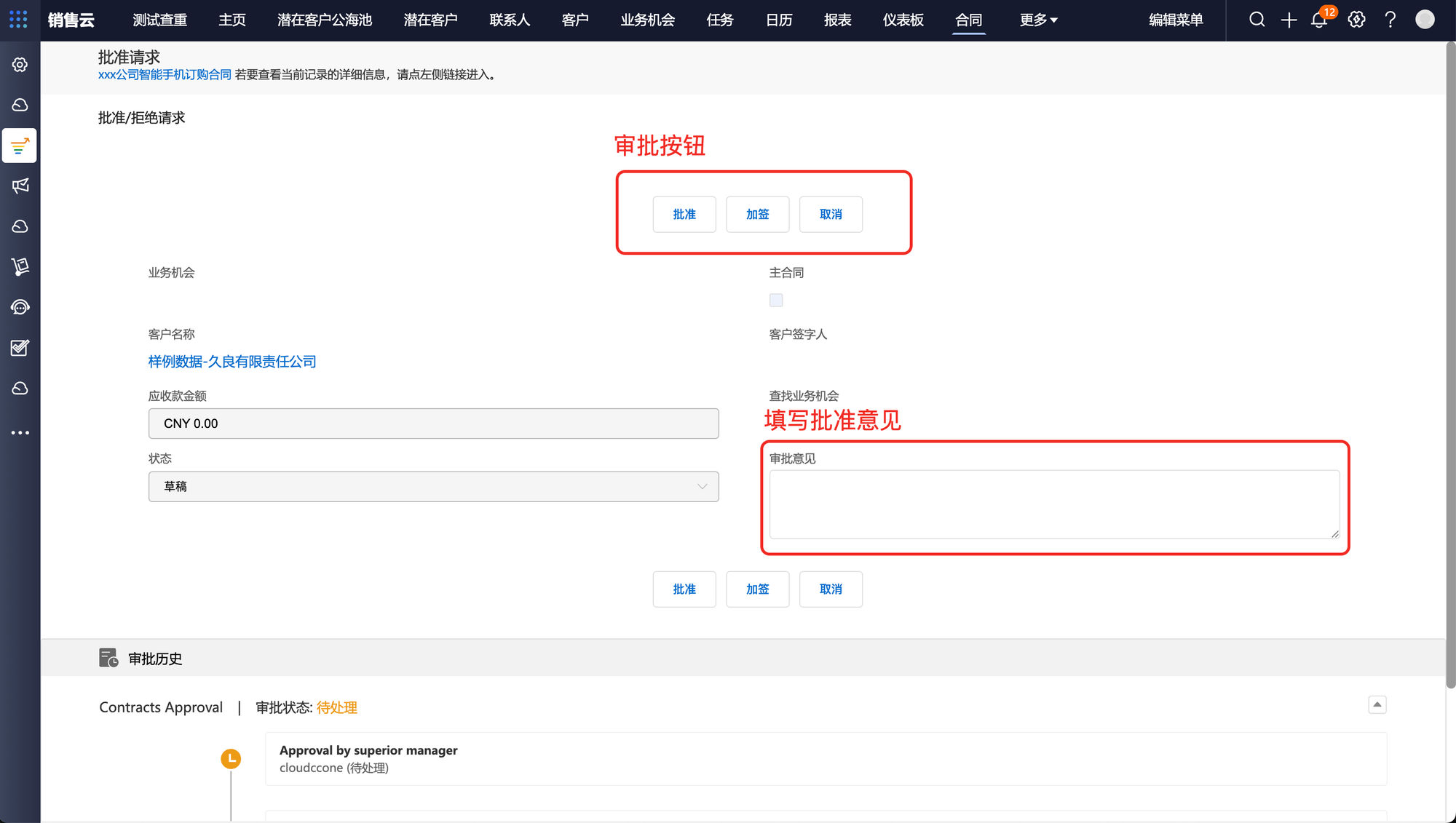The height and width of the screenshot is (823, 1456).
Task: Open the app launcher grid icon
Action: [18, 20]
